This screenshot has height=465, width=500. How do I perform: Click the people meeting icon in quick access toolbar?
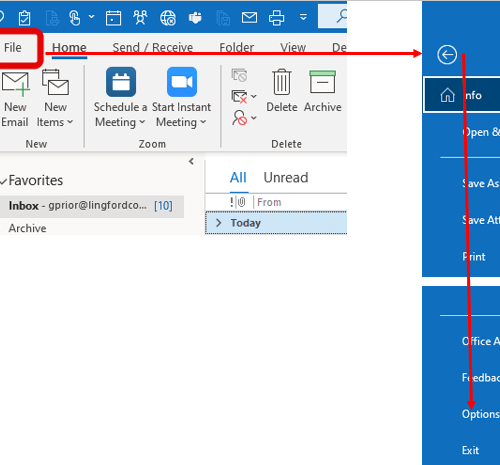tap(140, 17)
